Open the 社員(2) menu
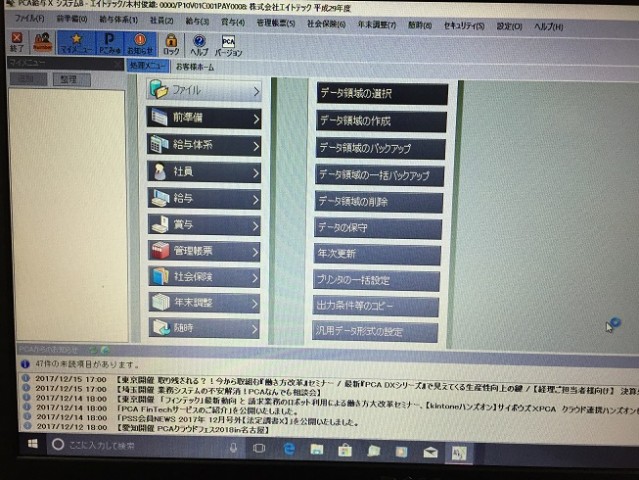 [x=161, y=20]
